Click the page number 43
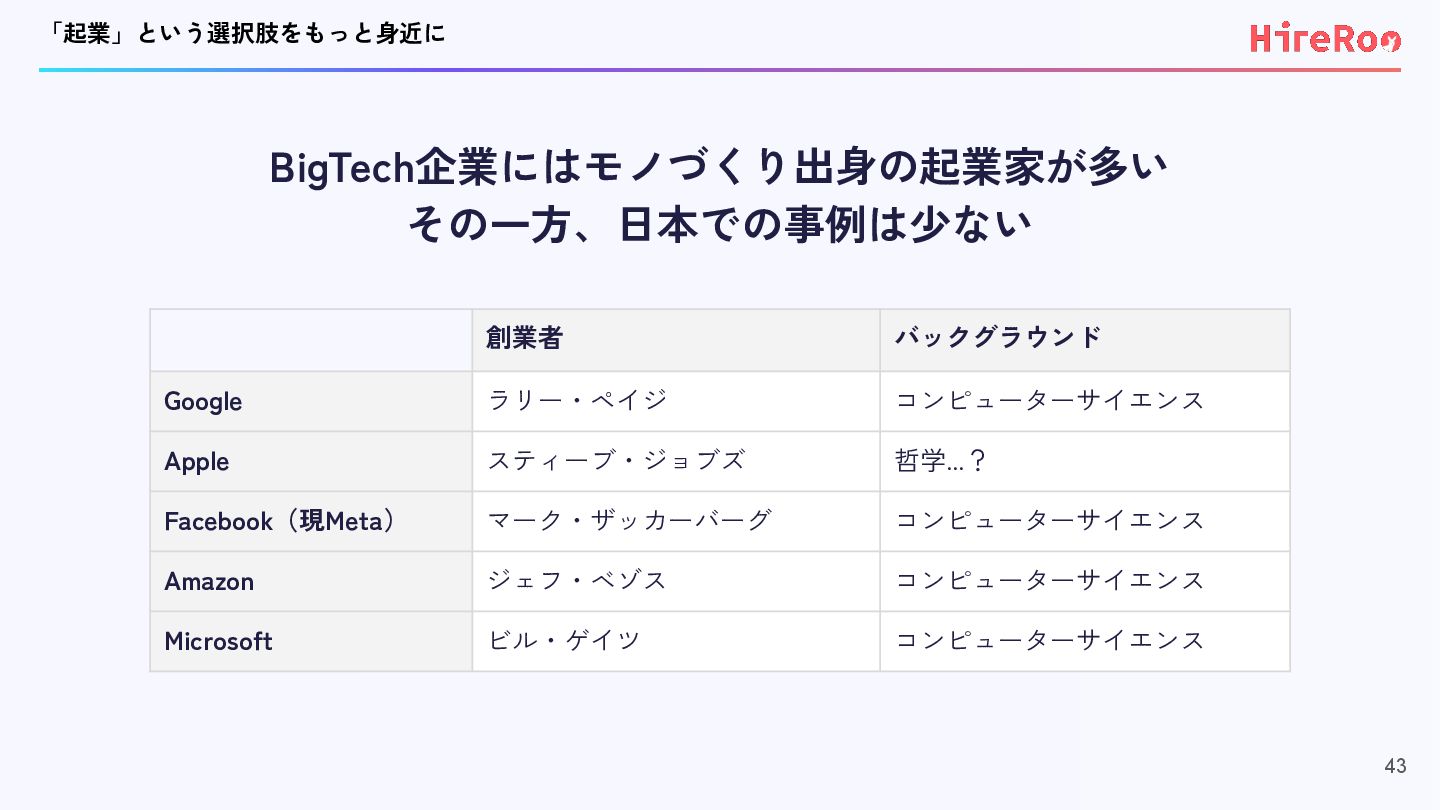The height and width of the screenshot is (810, 1440). [x=1395, y=766]
